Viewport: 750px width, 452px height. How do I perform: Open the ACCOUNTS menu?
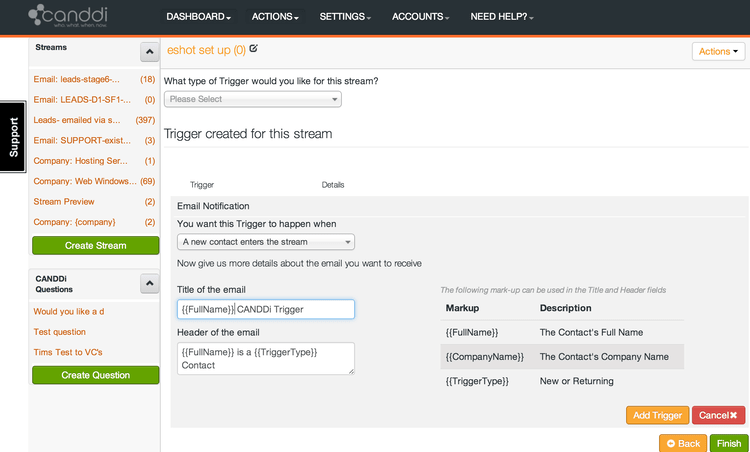pos(420,17)
